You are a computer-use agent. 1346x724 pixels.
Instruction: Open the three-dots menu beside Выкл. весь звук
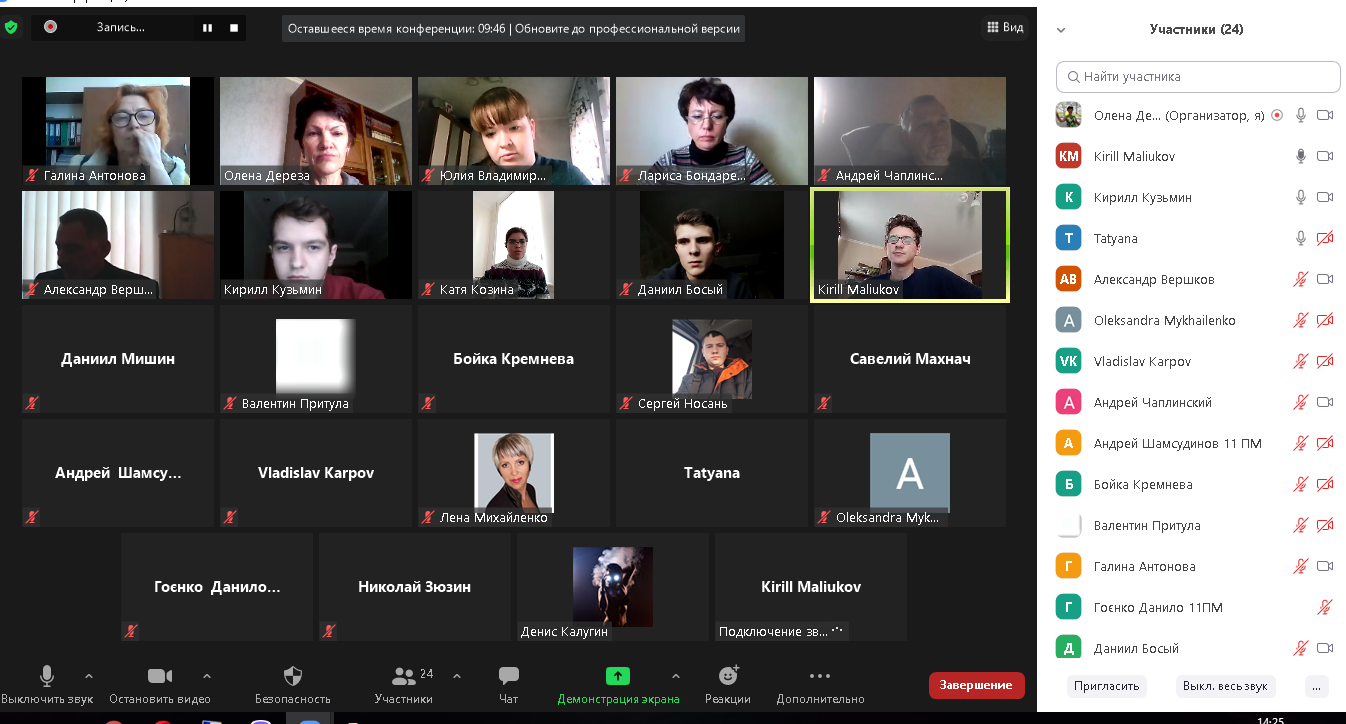coord(1318,686)
